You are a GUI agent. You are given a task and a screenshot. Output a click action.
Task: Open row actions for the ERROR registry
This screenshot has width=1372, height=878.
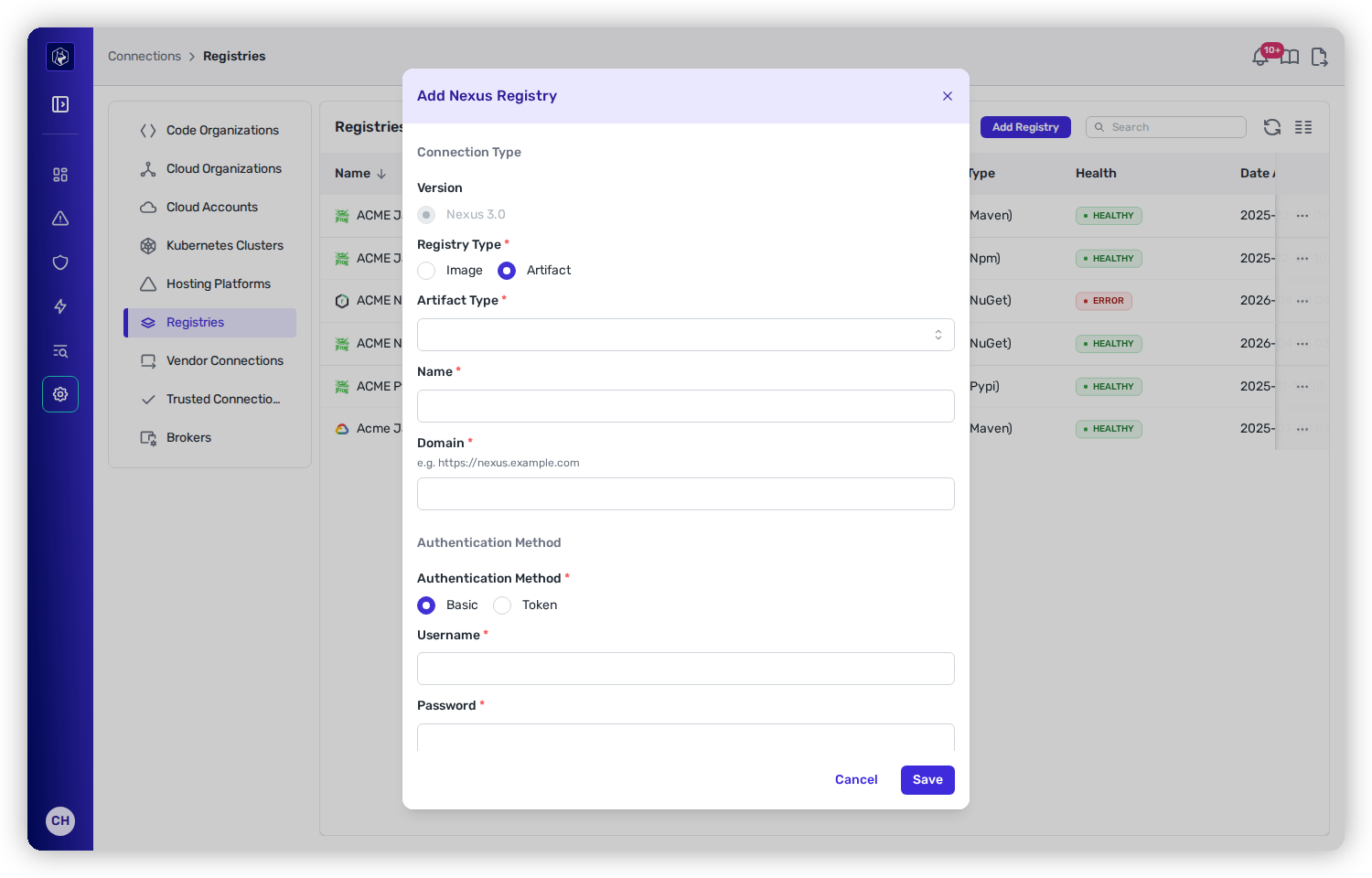(x=1302, y=301)
